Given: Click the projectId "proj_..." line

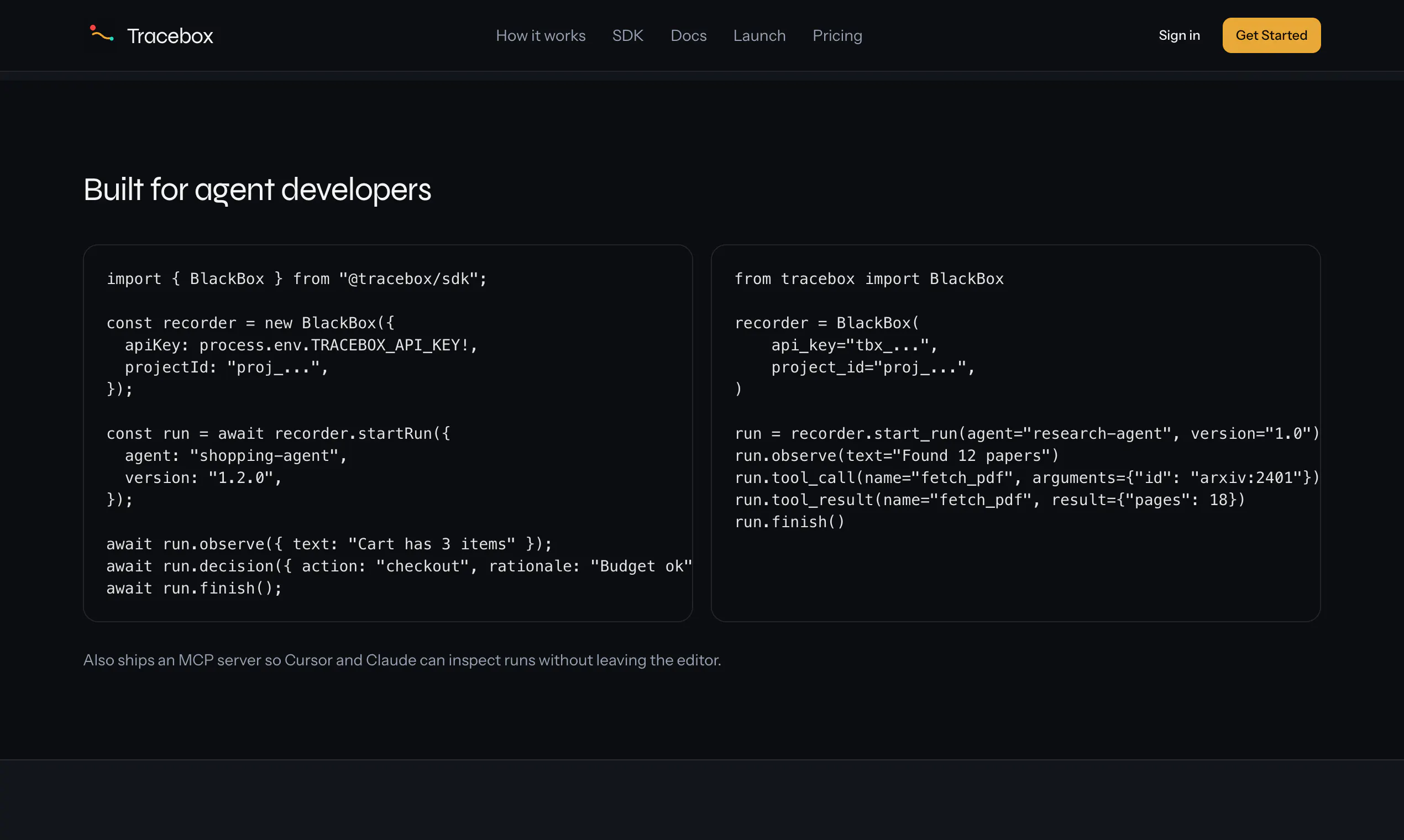Looking at the screenshot, I should click(x=227, y=368).
